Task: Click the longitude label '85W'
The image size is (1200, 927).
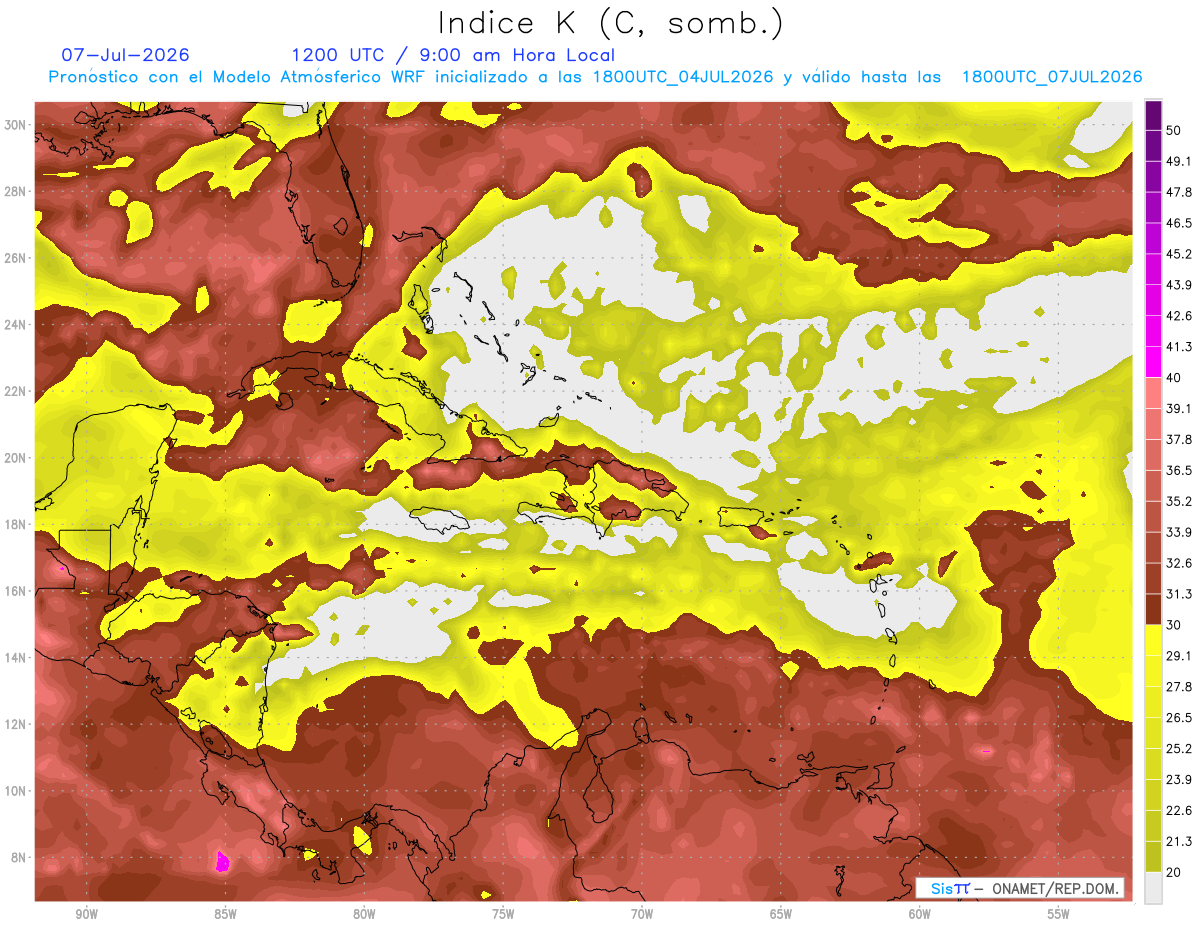Action: pos(225,914)
